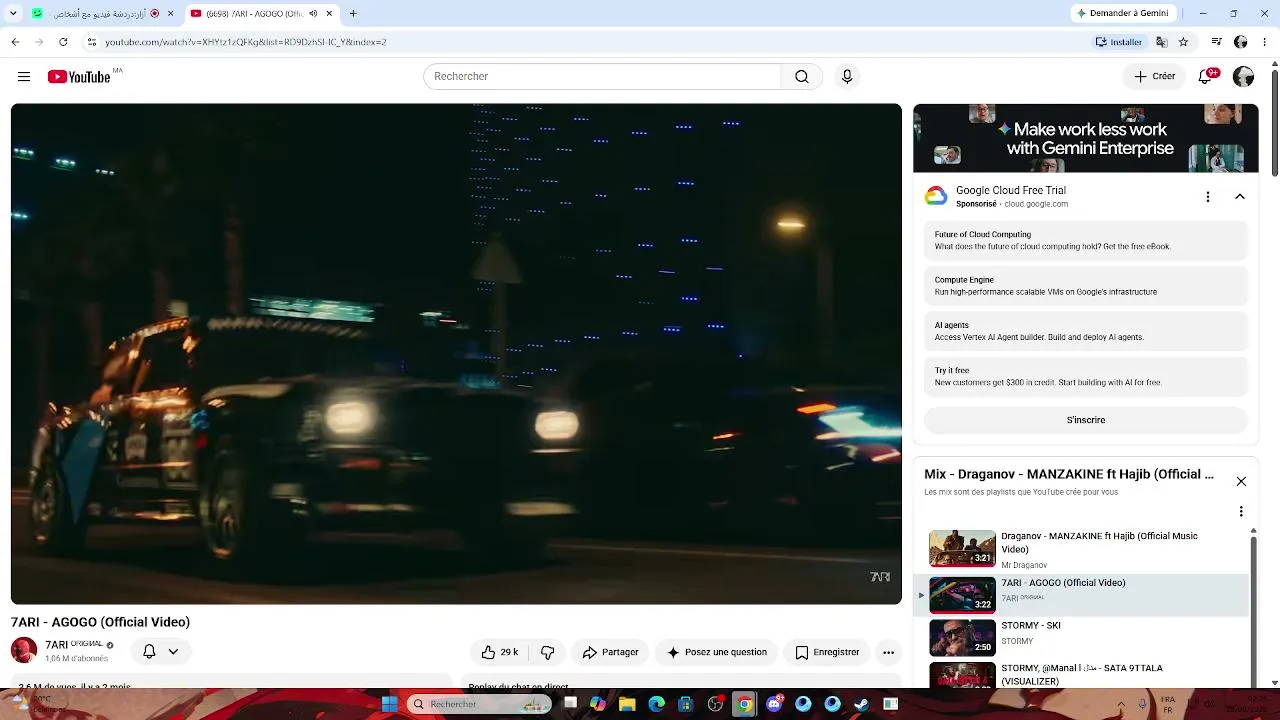This screenshot has height=720, width=1280.
Task: Open the Chrome profile avatar
Action: [1241, 42]
